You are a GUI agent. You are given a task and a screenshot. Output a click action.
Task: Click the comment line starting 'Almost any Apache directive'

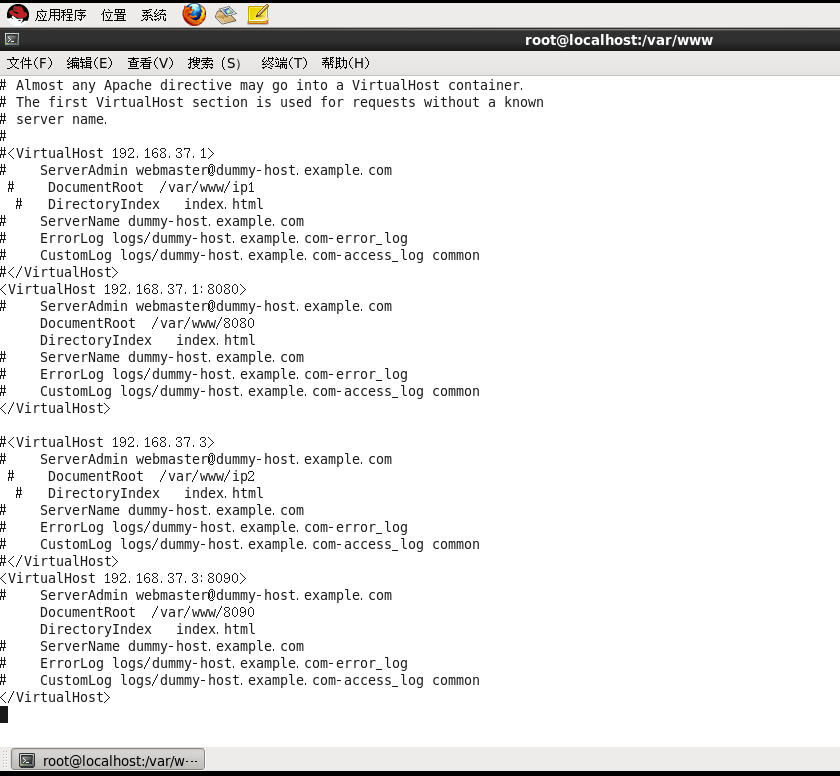[261, 85]
